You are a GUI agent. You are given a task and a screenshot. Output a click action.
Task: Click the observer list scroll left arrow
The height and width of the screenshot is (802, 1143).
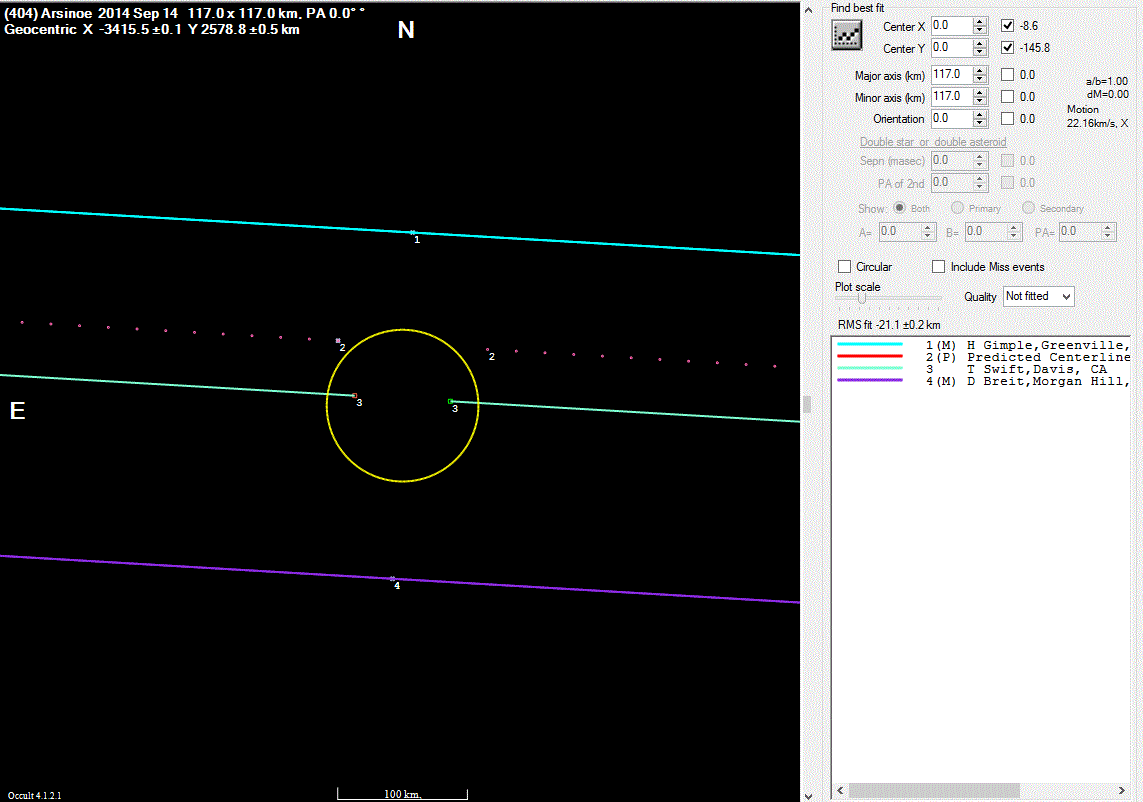click(840, 790)
